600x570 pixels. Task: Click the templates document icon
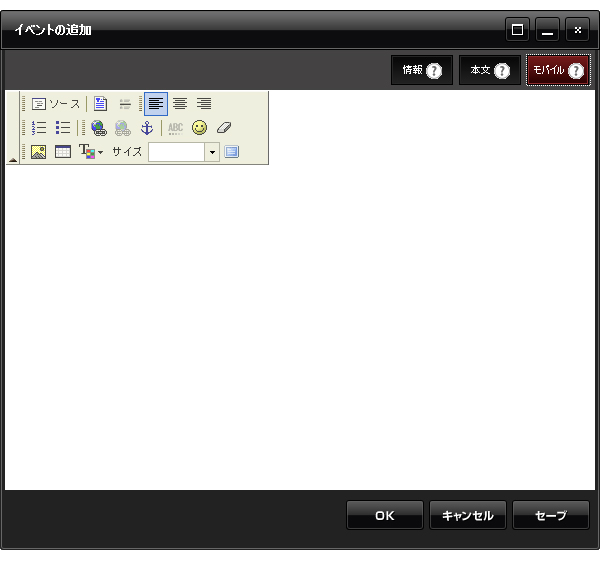click(x=100, y=104)
